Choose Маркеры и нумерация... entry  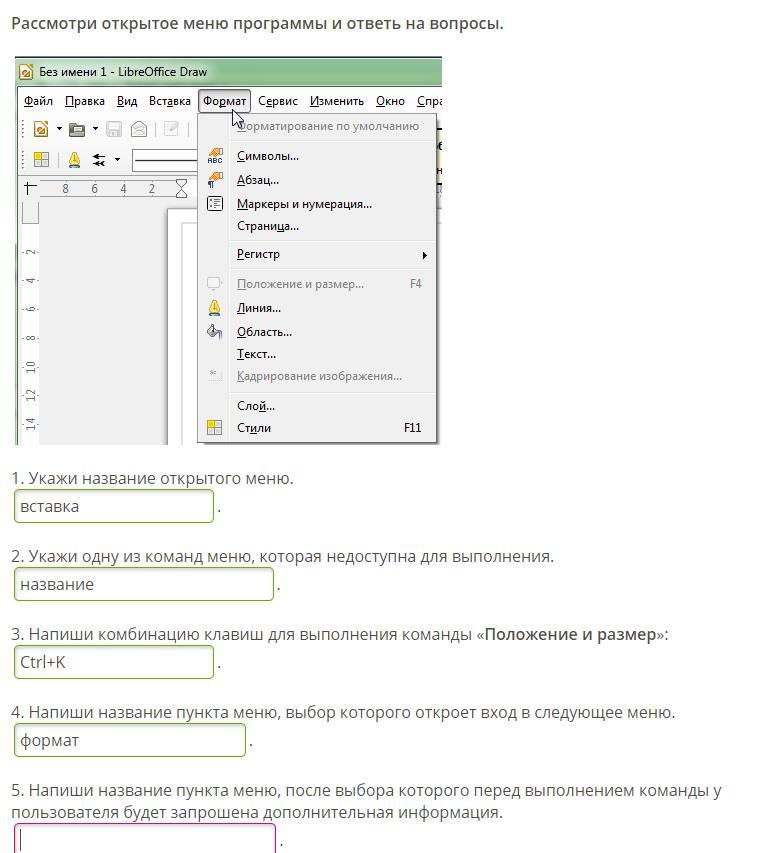coord(318,204)
